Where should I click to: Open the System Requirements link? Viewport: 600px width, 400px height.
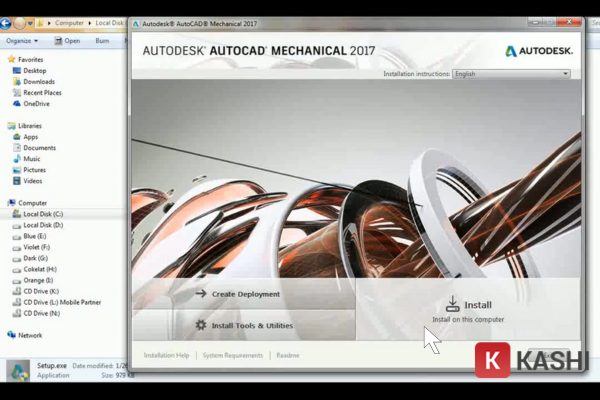(232, 355)
